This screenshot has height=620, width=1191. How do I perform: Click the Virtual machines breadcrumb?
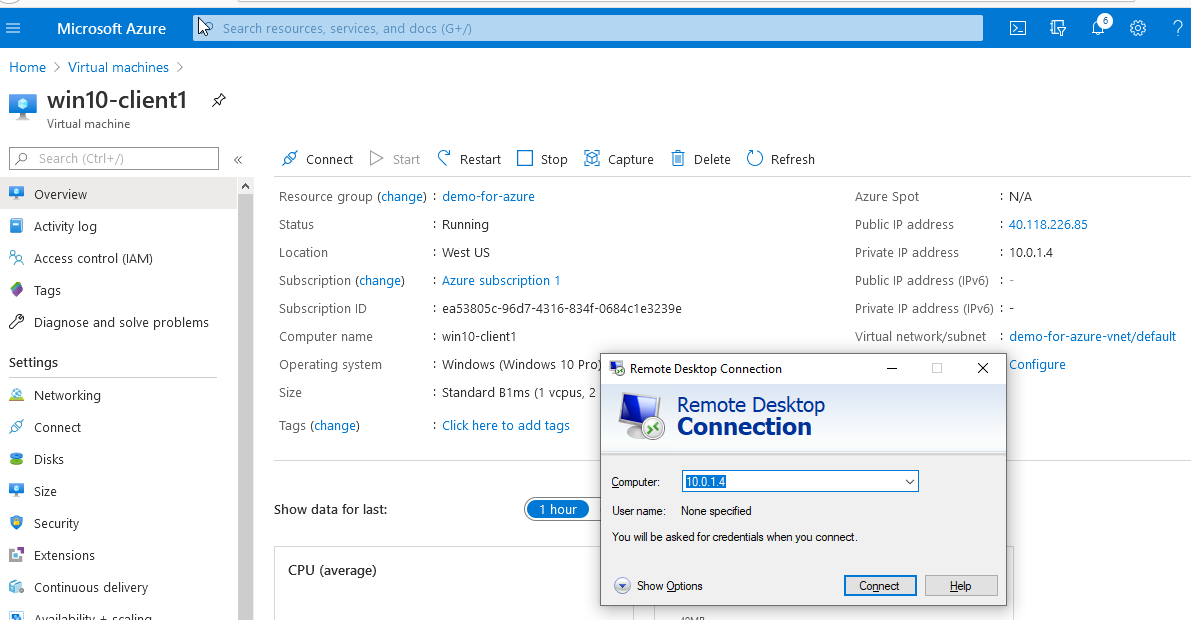pyautogui.click(x=118, y=67)
